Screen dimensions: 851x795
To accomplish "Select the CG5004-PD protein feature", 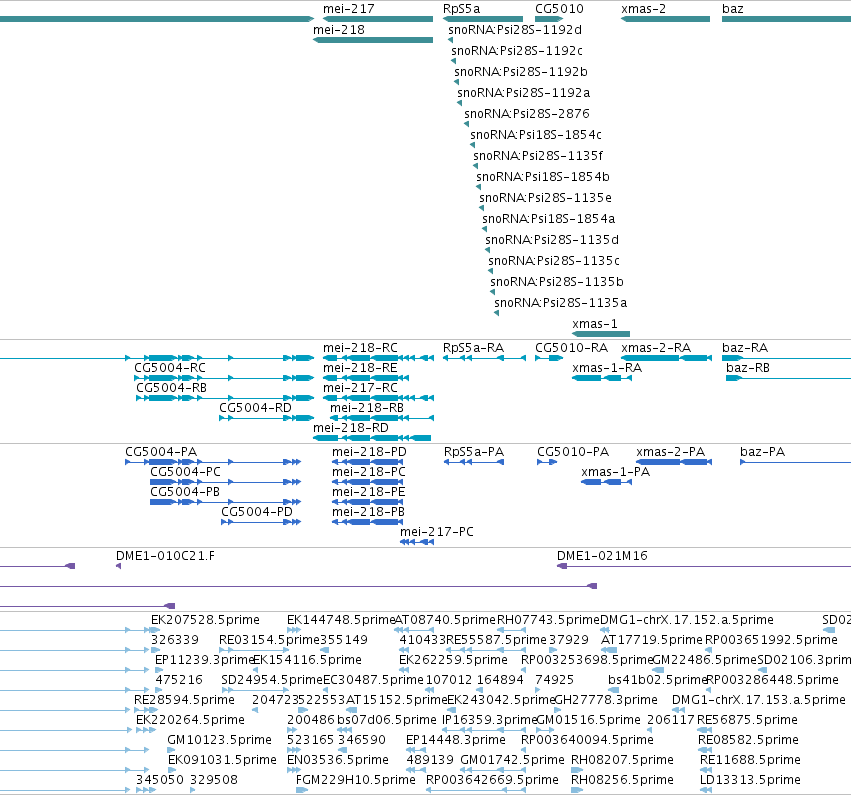I will tap(261, 522).
